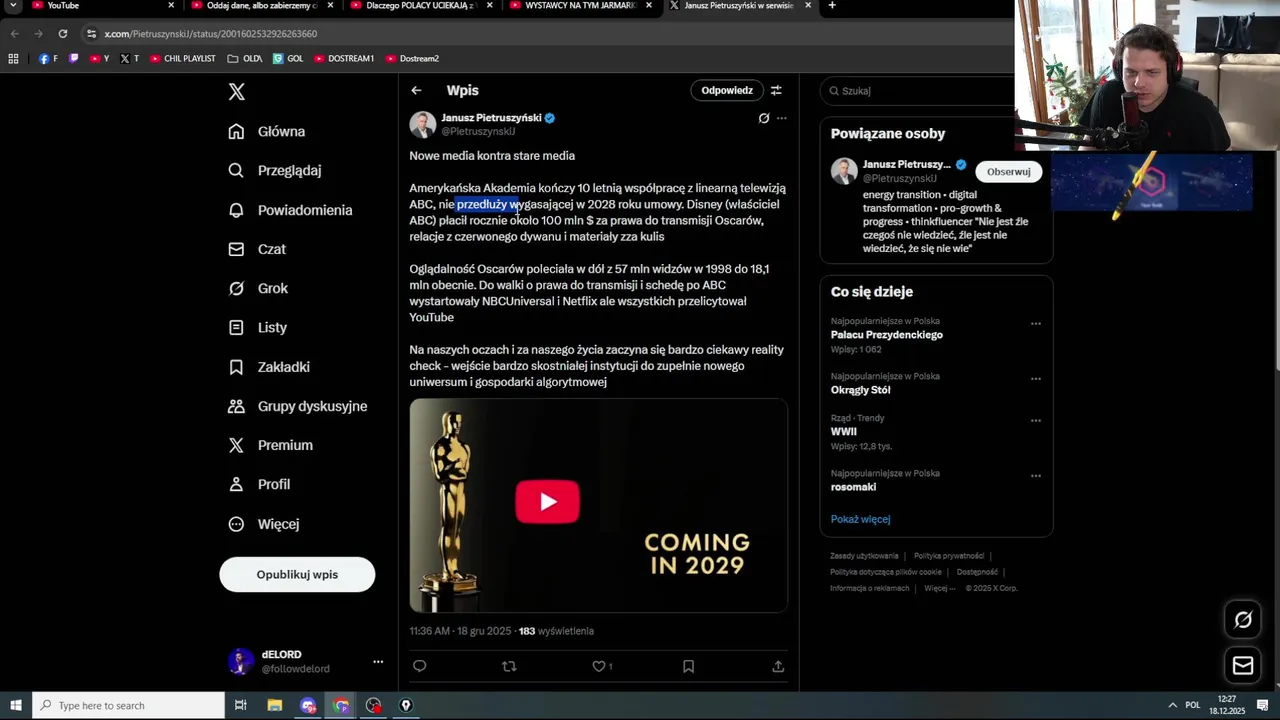Click the X logo in the sidebar

click(236, 92)
